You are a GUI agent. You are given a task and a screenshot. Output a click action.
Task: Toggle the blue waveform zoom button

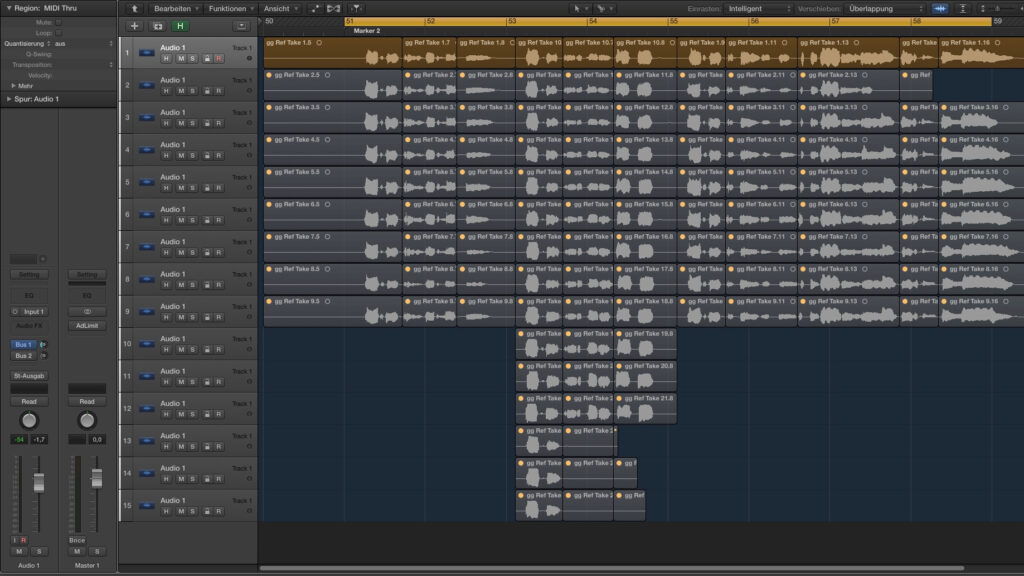pyautogui.click(x=940, y=8)
